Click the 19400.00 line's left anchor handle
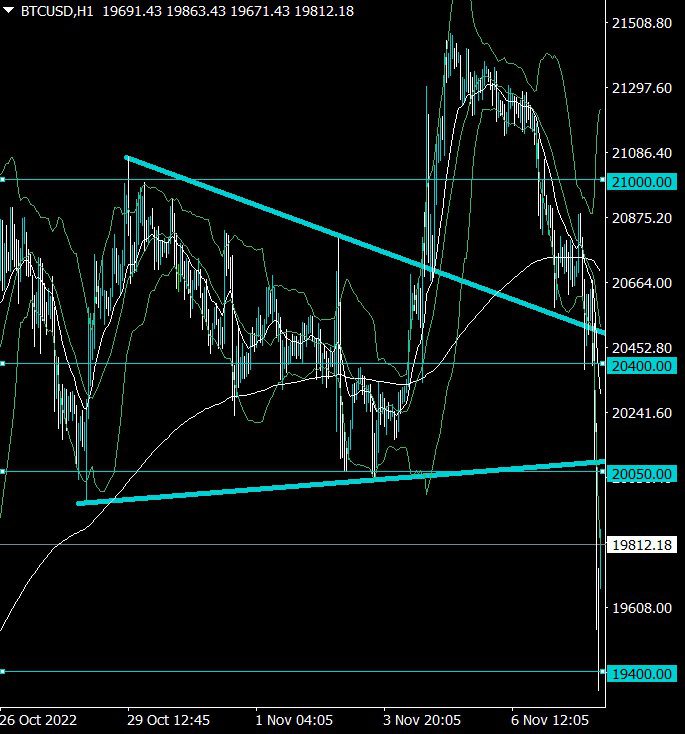Screen dimensions: 685x734 tap(2, 671)
